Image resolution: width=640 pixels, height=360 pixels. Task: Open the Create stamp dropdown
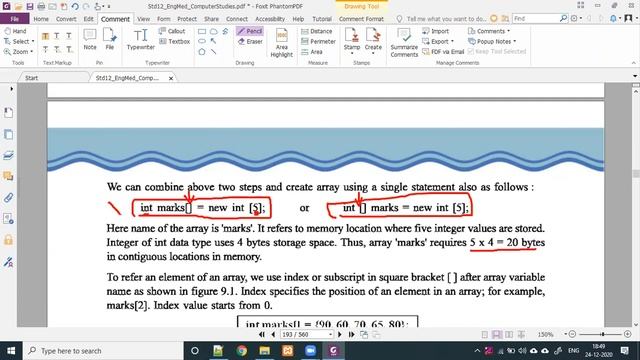click(373, 53)
